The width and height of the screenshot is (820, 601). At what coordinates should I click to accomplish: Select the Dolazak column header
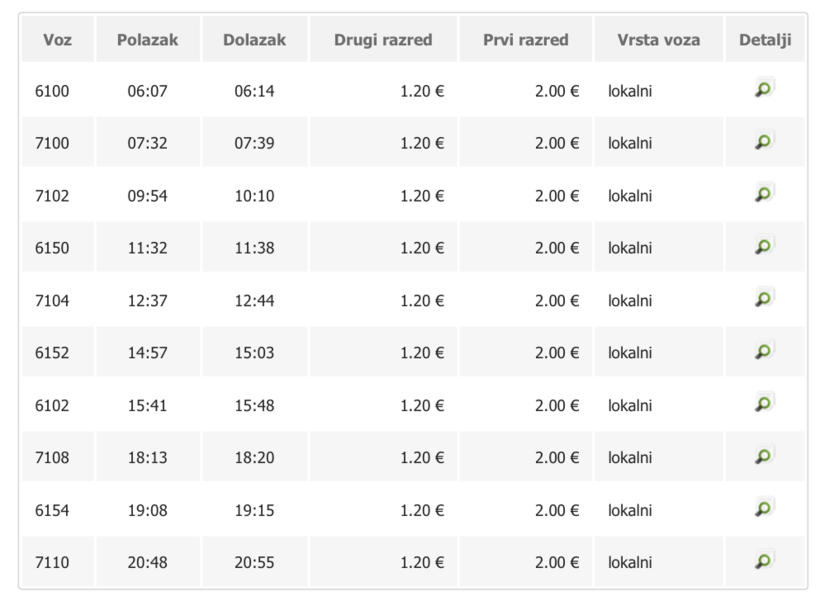pos(254,40)
